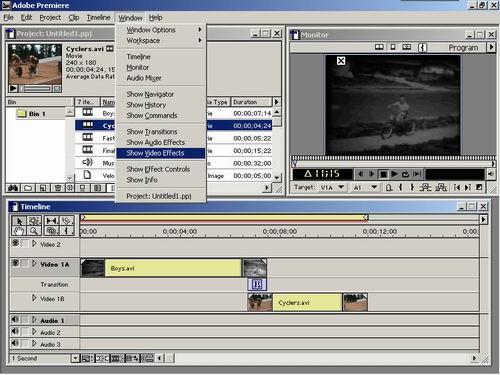The height and width of the screenshot is (375, 500).
Task: Open the Help menu
Action: pyautogui.click(x=155, y=18)
